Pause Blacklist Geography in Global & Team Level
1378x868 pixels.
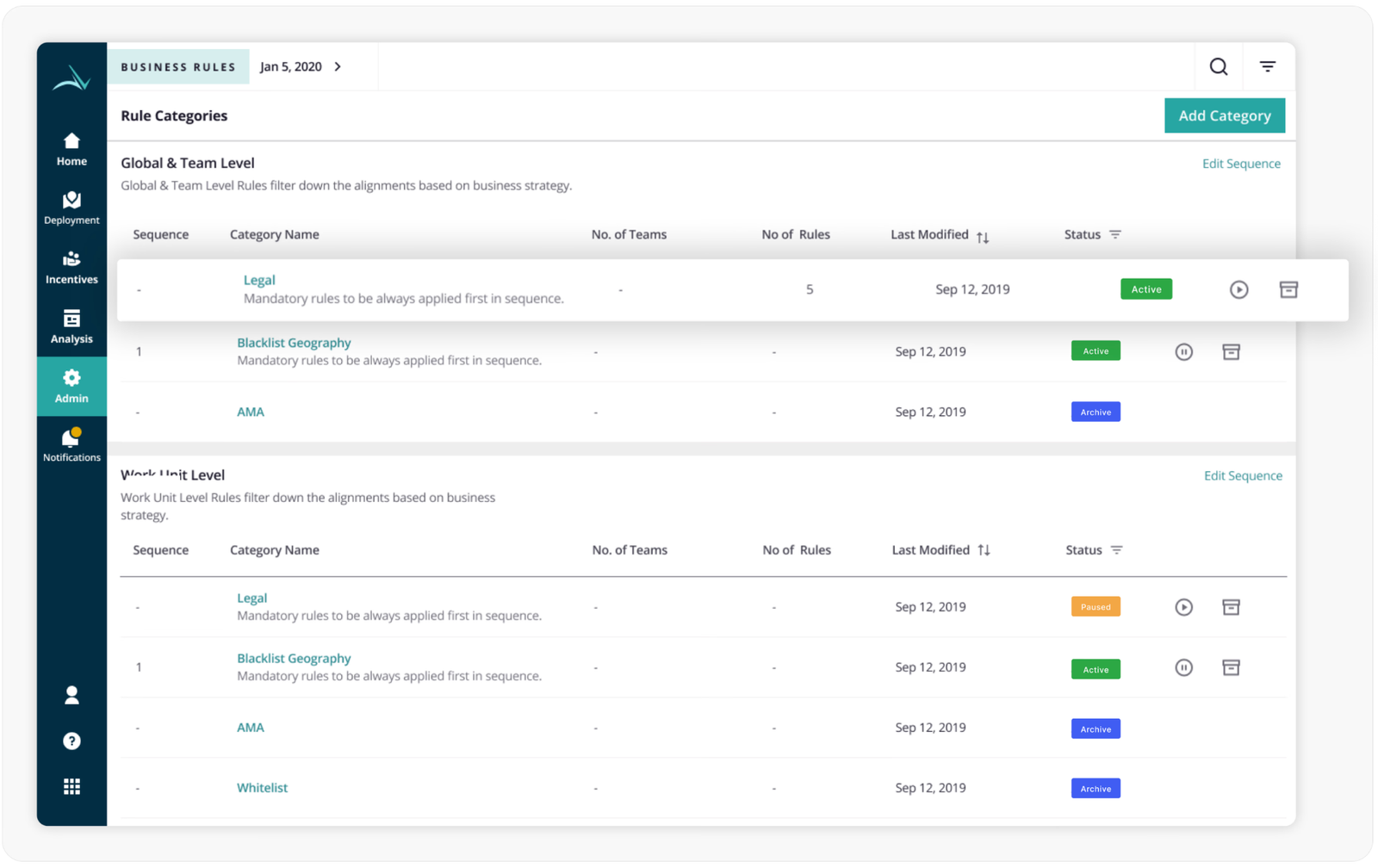coord(1184,351)
